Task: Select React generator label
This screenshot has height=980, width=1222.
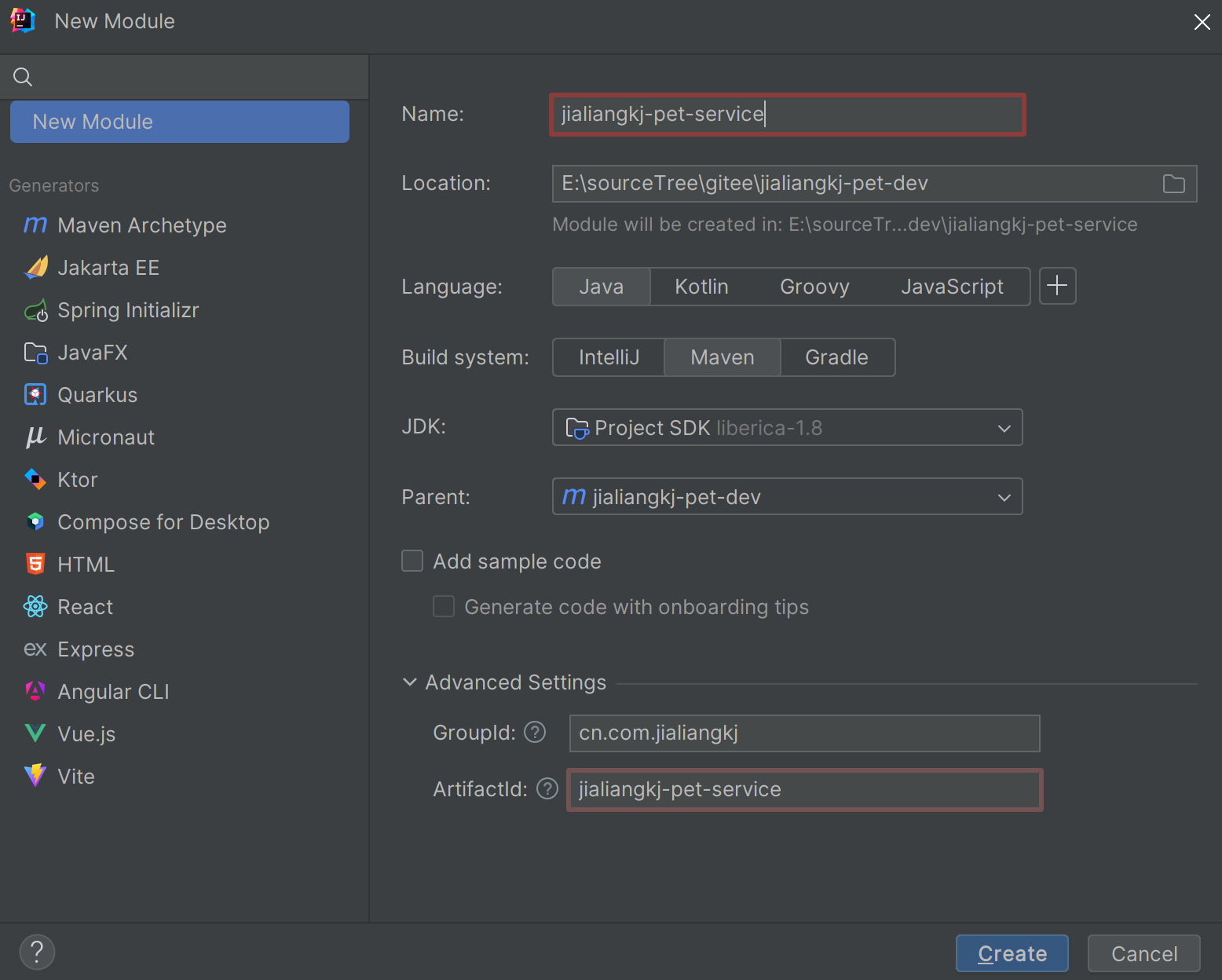Action: tap(86, 607)
